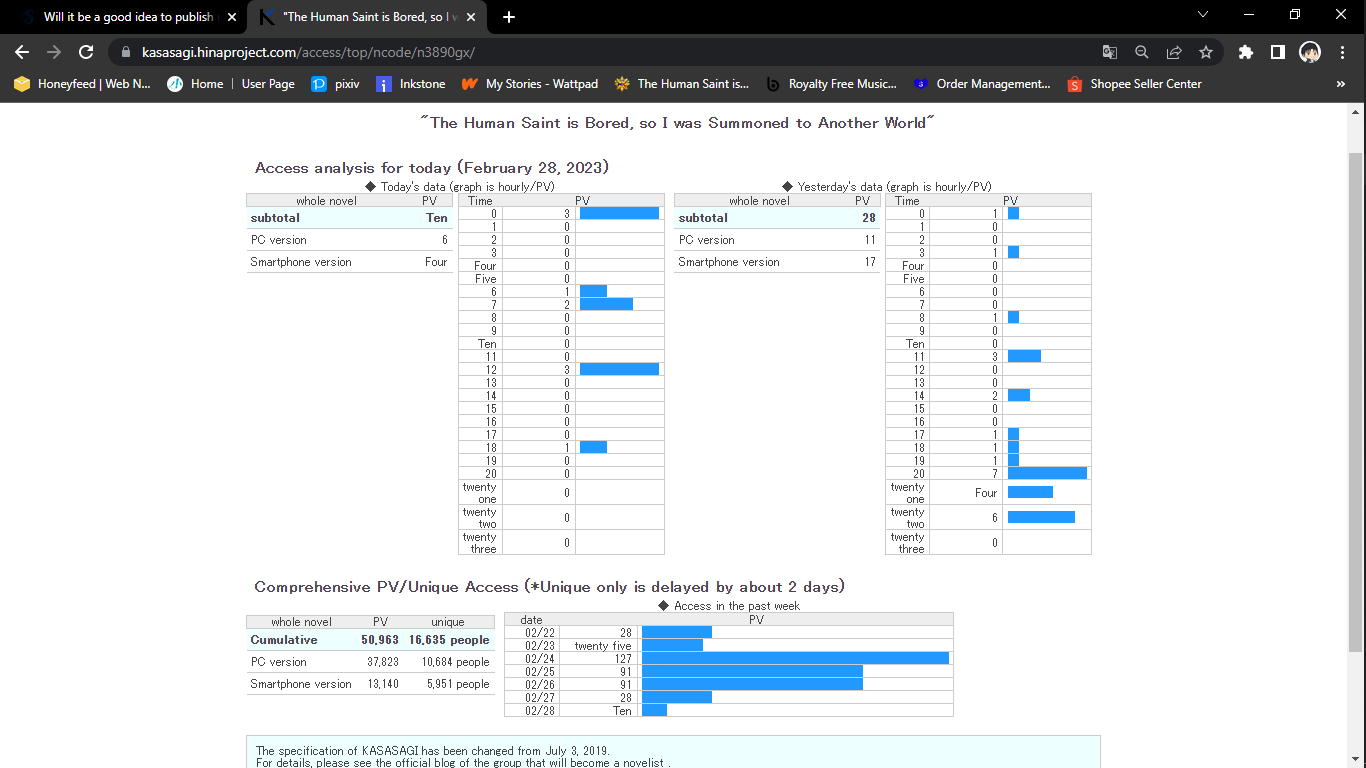Close the "The Human Saint is Bored" tab

tap(471, 17)
